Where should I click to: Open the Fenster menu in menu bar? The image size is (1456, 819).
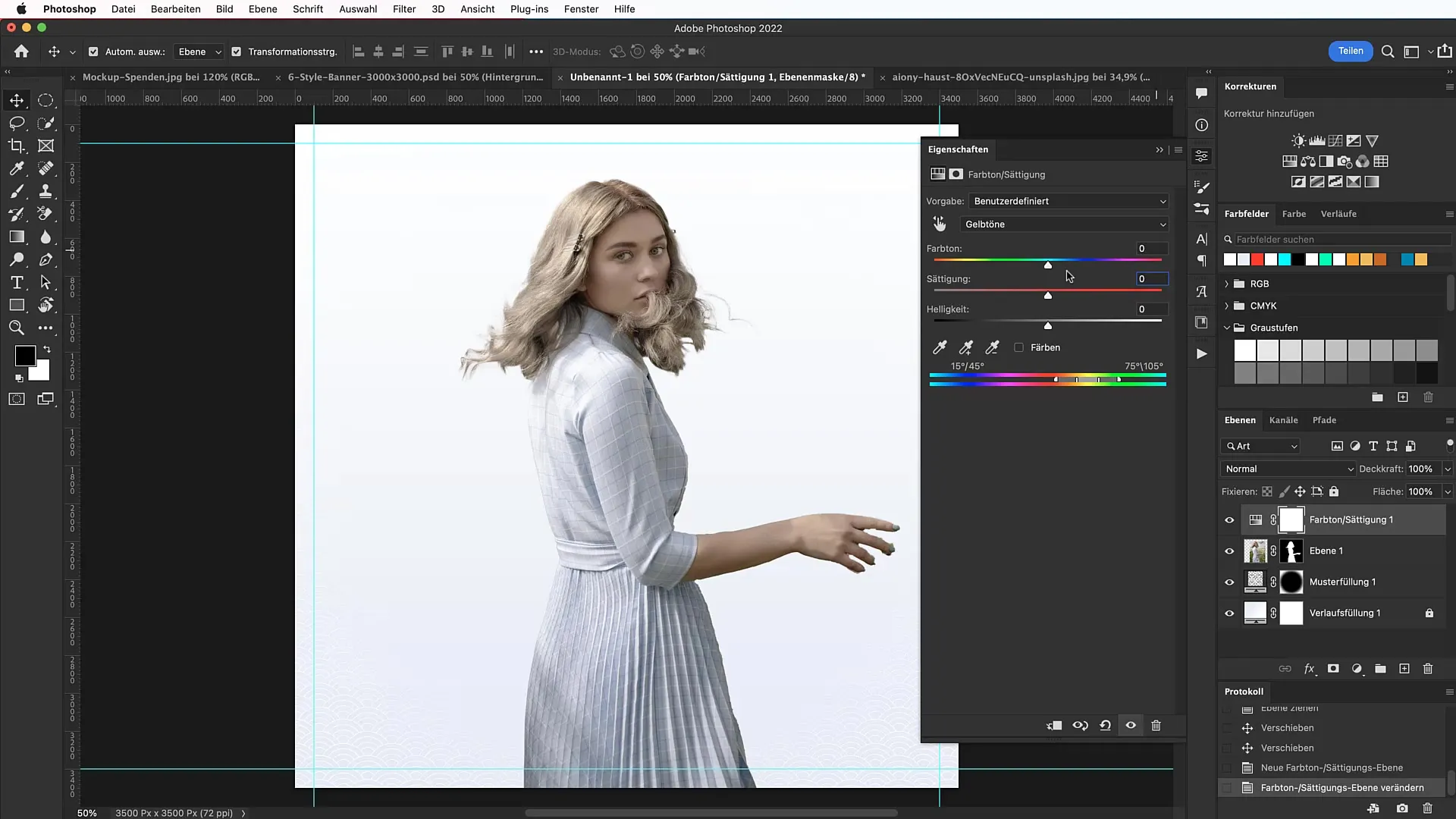[580, 9]
